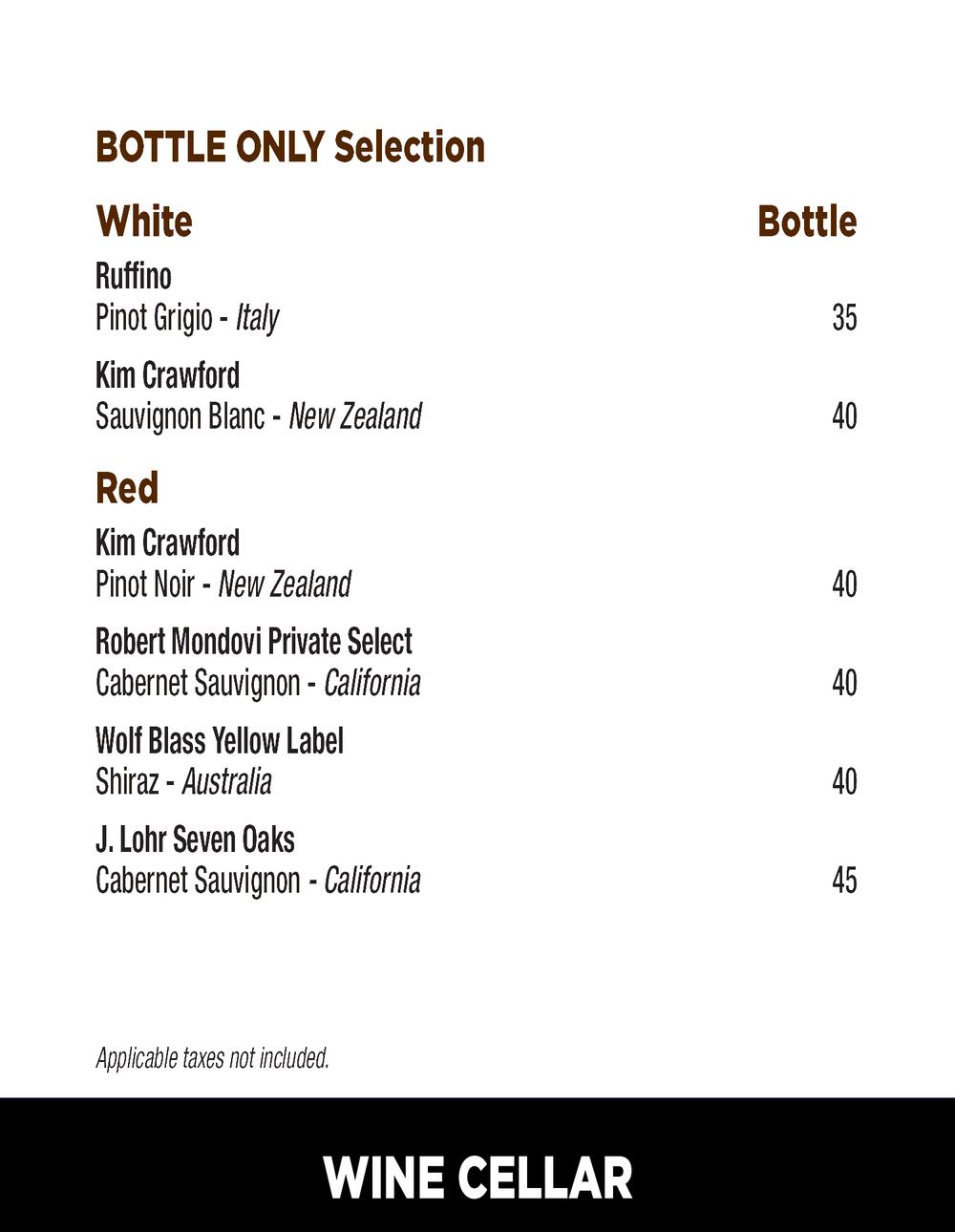Click the Pinot Grigio - Italy description
The height and width of the screenshot is (1232, 955).
(x=187, y=317)
